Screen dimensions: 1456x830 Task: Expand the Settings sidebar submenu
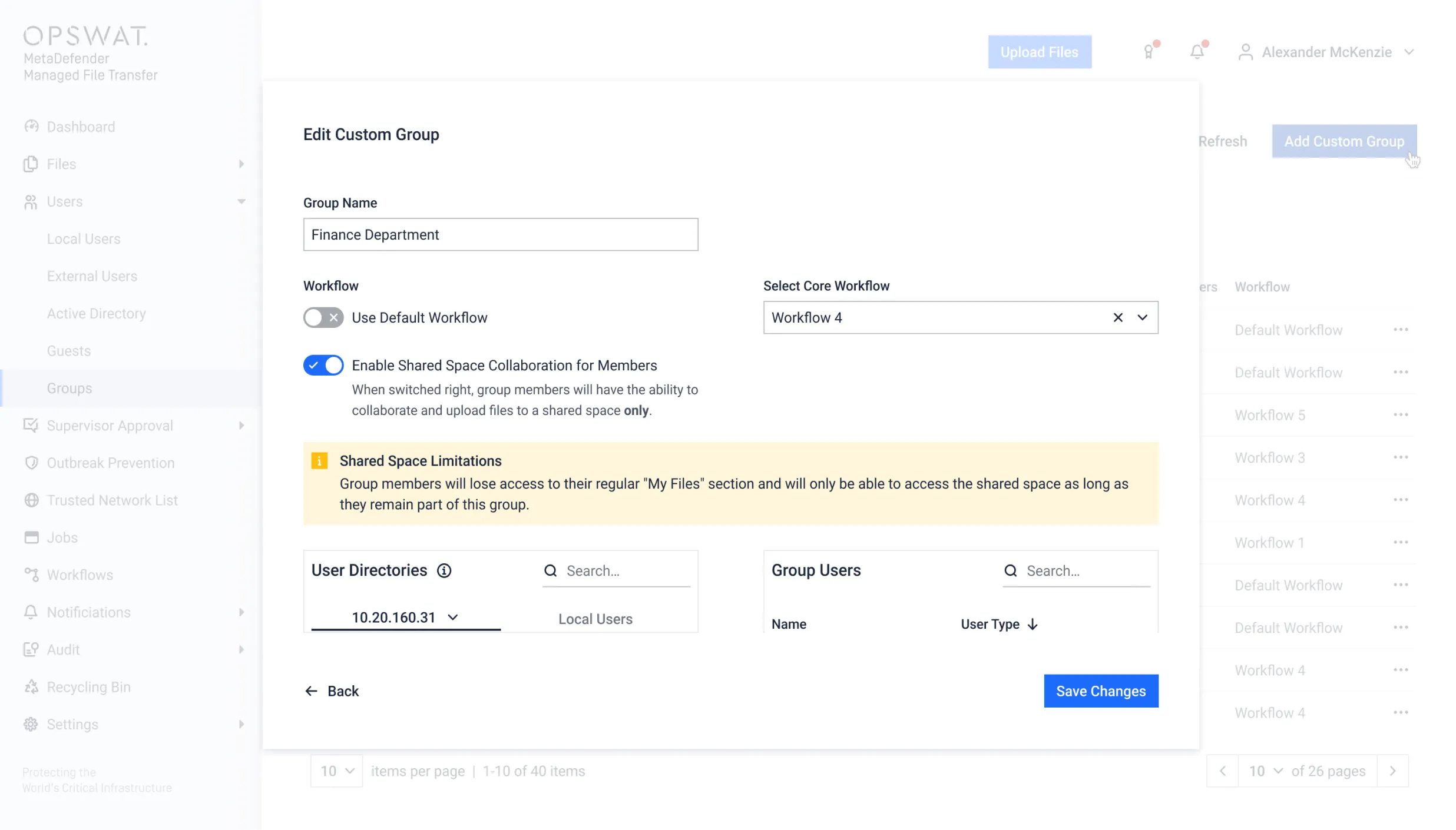[x=241, y=724]
